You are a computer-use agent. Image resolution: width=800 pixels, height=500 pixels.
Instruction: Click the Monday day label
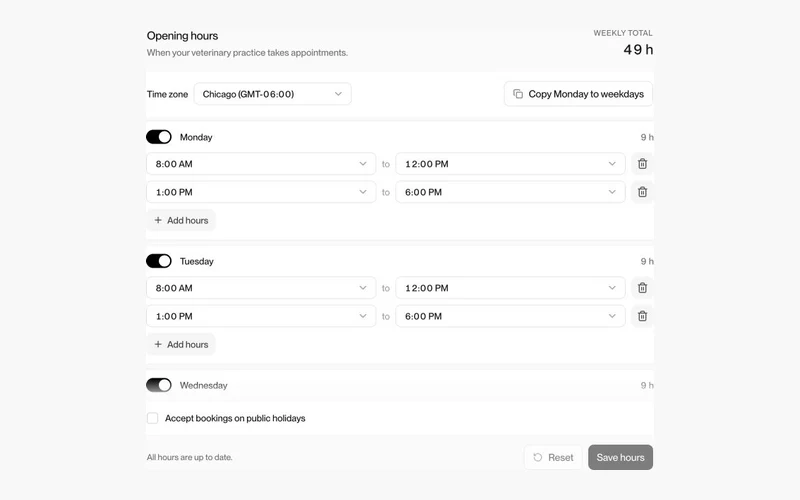click(x=196, y=137)
